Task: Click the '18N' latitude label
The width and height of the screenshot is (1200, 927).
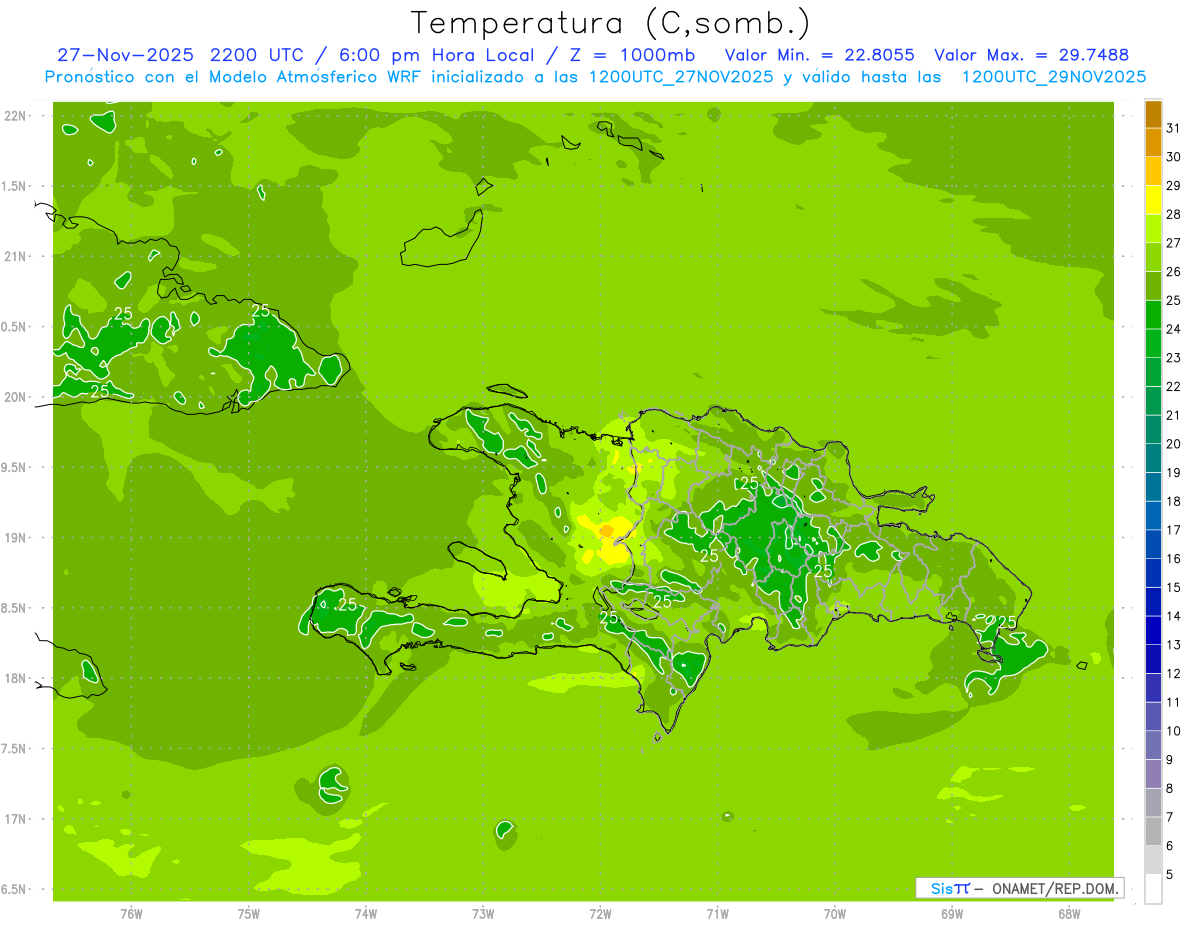Action: click(x=16, y=678)
